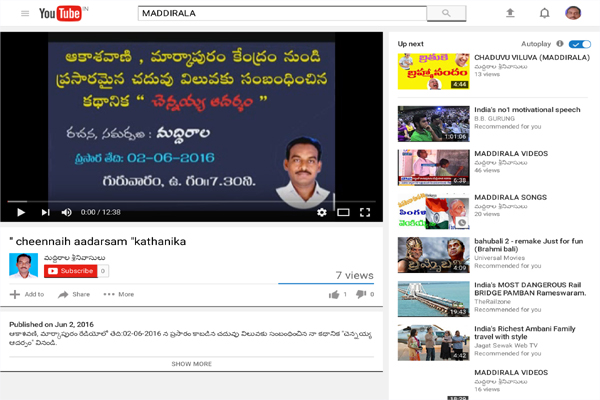Open video settings gear
Screen dimensions: 600x400
(322, 212)
